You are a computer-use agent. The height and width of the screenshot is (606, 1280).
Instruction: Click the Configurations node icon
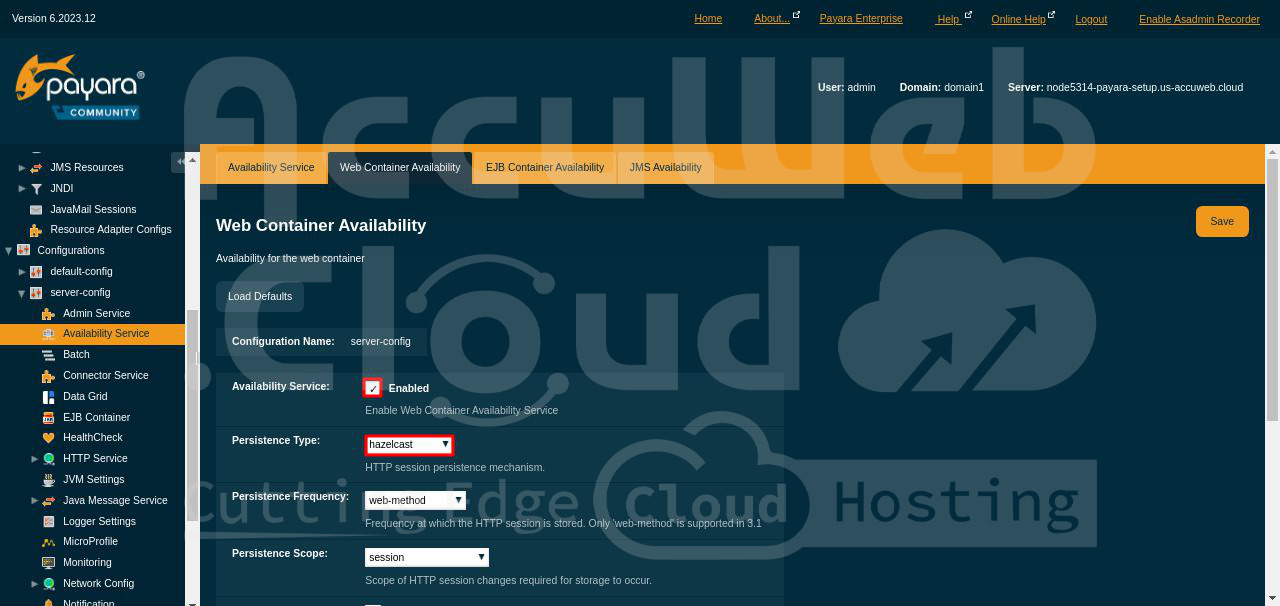coord(23,250)
